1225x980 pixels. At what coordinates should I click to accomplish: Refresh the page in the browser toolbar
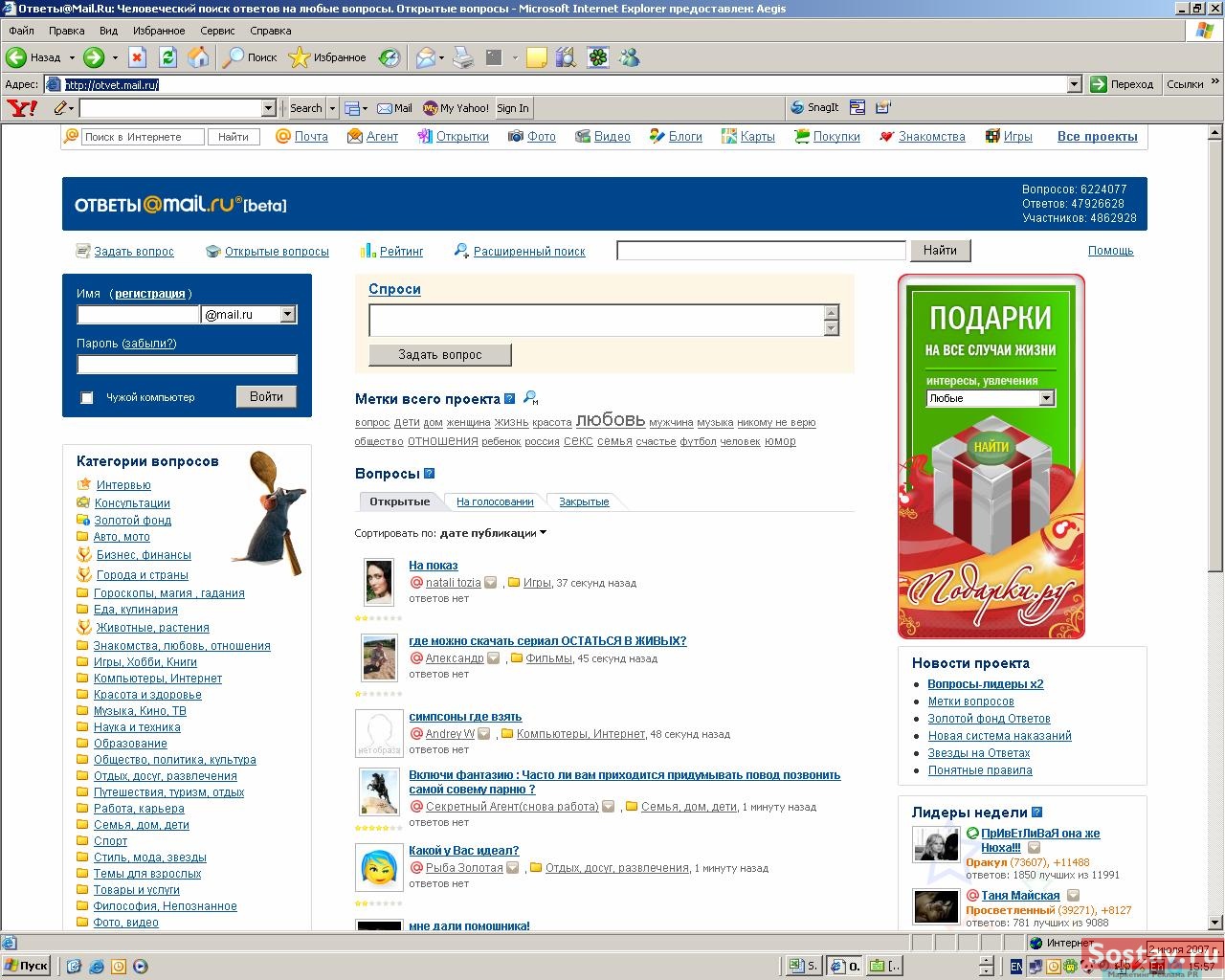[x=167, y=57]
